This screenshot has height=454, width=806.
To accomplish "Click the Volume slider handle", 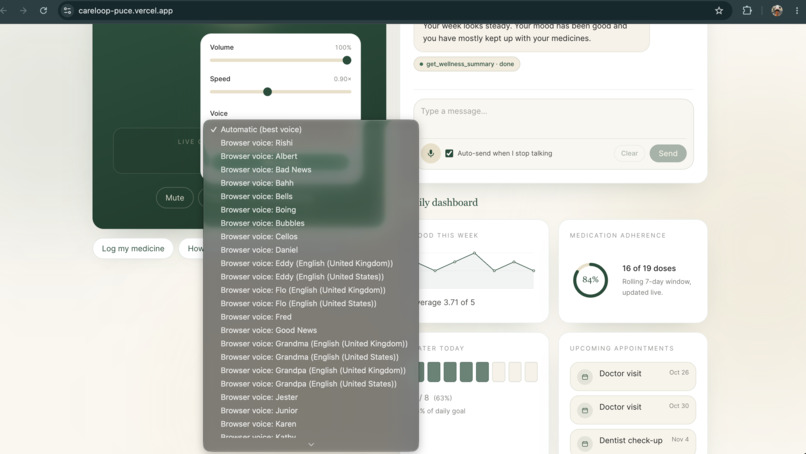I will 347,60.
